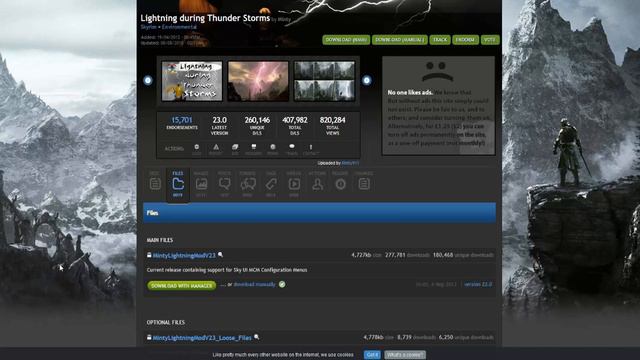Show previous images with the left carousel arrow

148,80
